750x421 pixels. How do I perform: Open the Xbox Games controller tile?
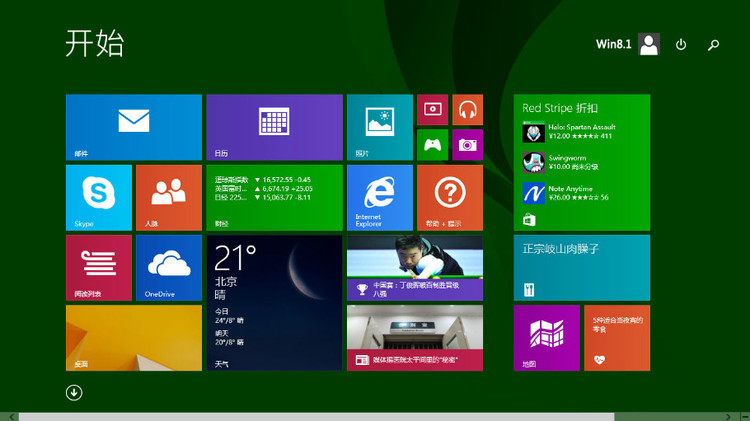tap(432, 144)
